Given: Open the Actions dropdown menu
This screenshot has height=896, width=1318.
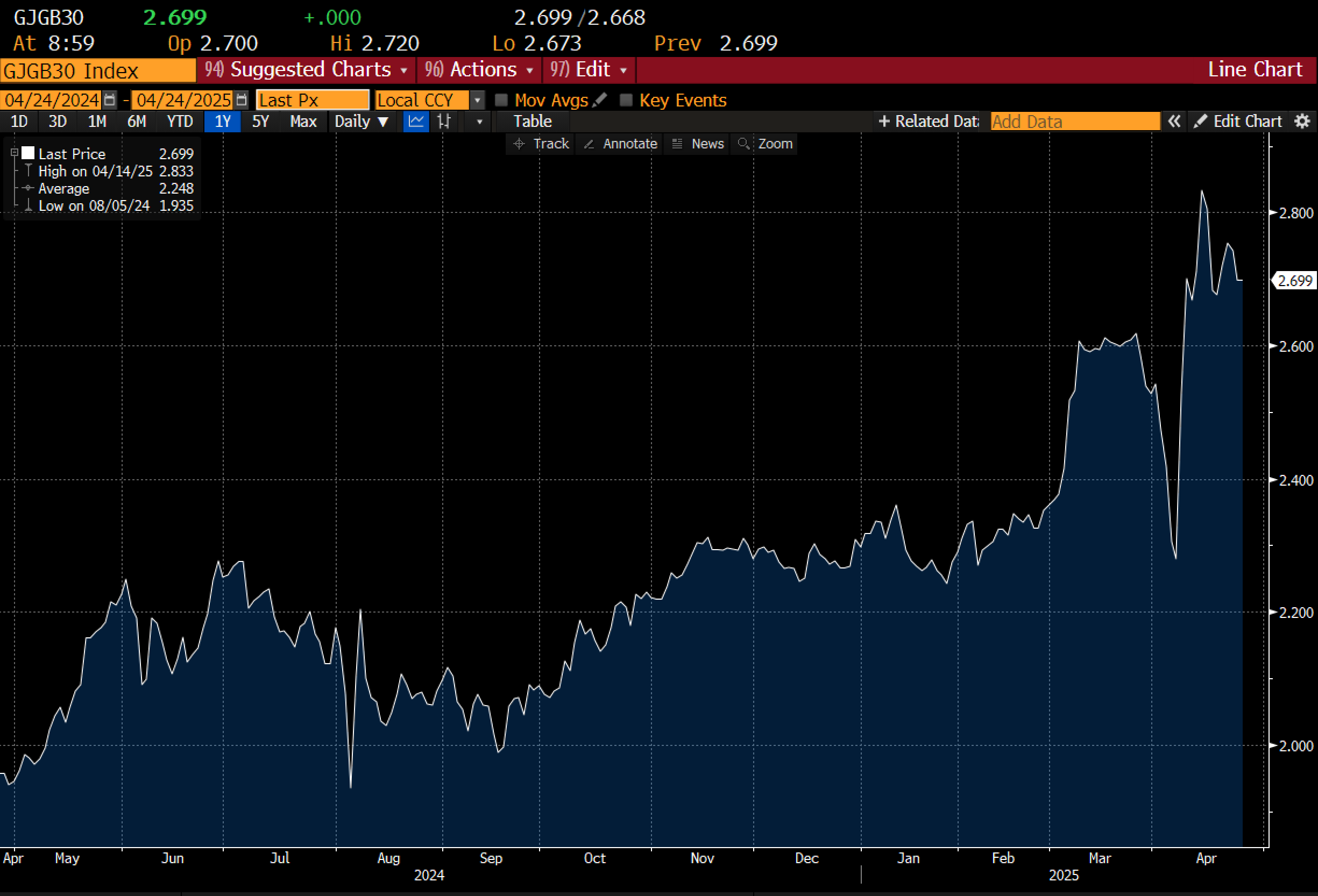Looking at the screenshot, I should click(x=479, y=70).
